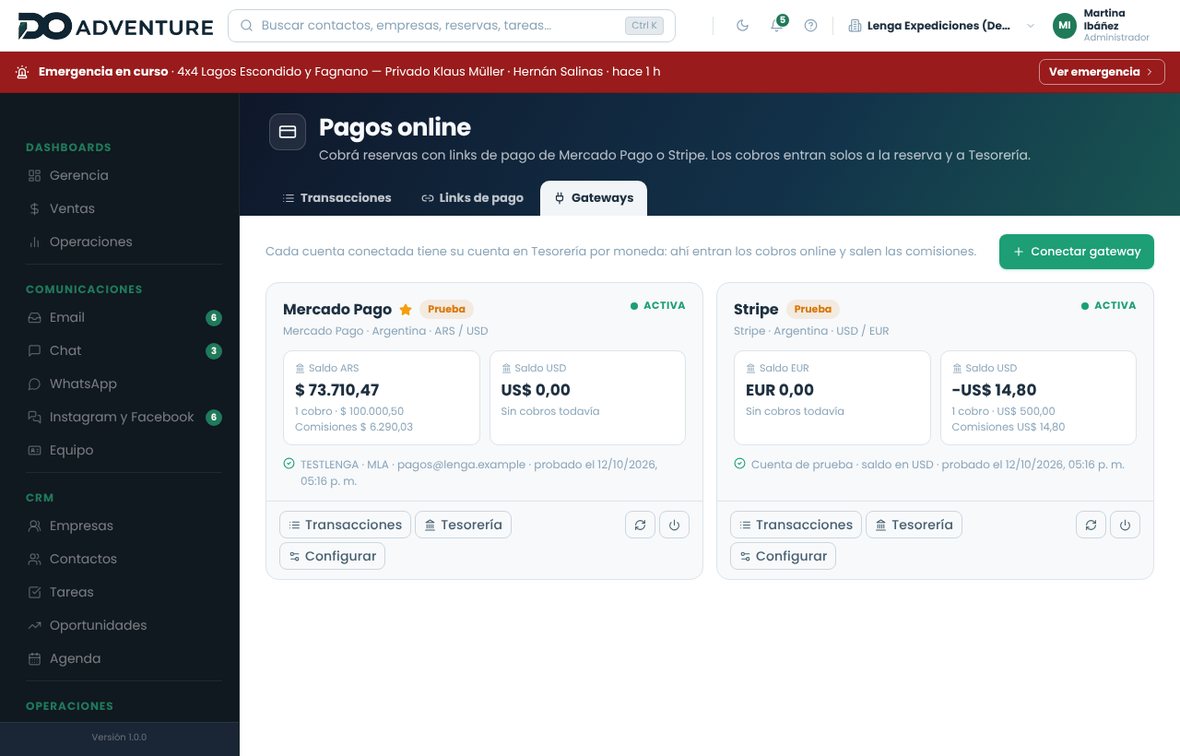
Task: Open Transacciones for Mercado Pago
Action: (345, 525)
